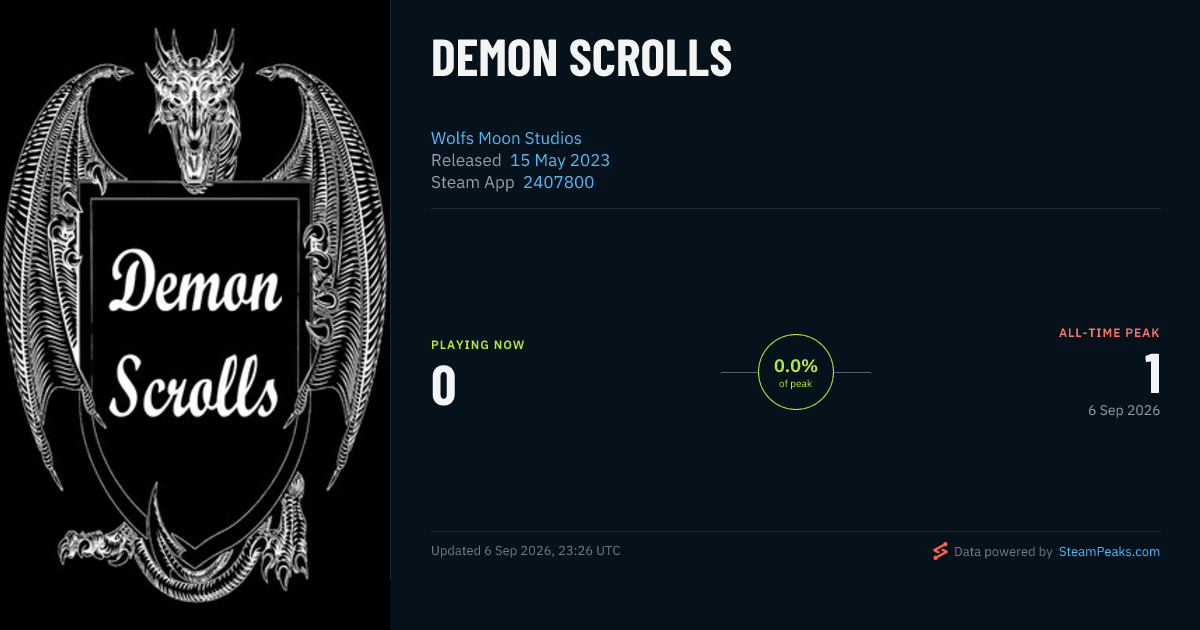Click the Data powered by text
1200x630 pixels.
[x=1003, y=551]
